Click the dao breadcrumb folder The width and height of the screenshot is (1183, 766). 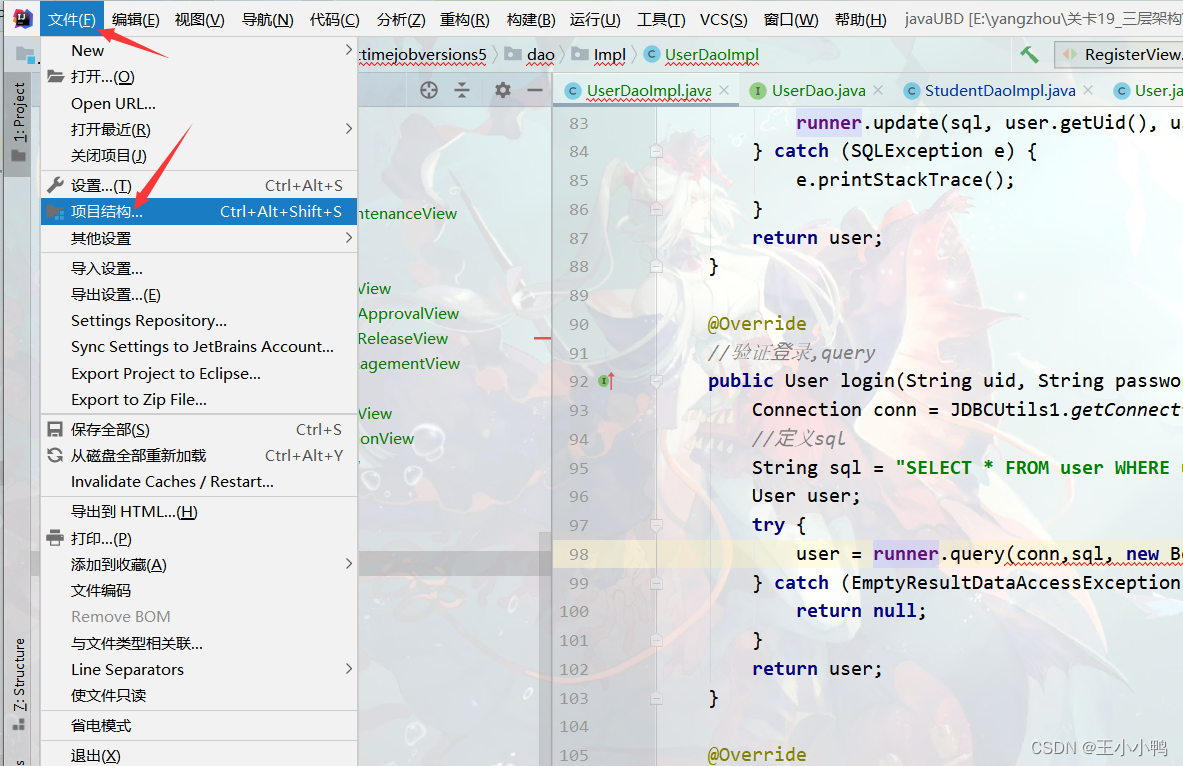(x=530, y=54)
